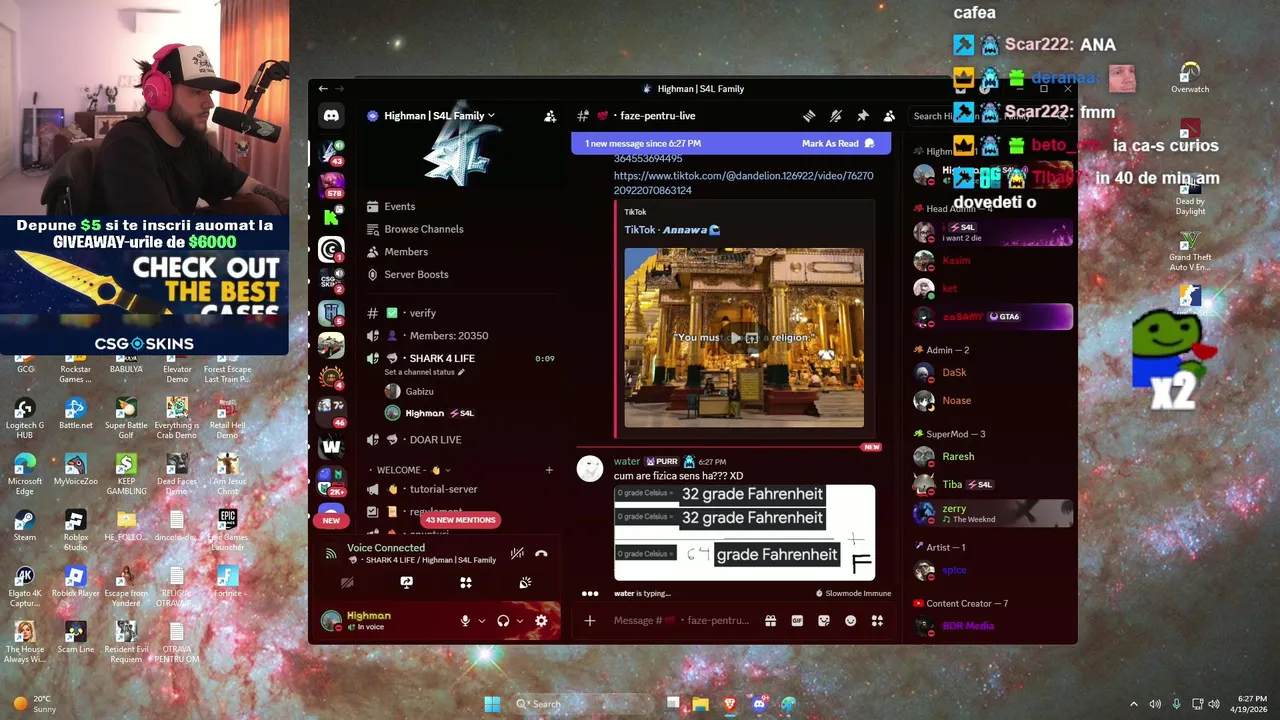Mute the microphone

point(465,621)
